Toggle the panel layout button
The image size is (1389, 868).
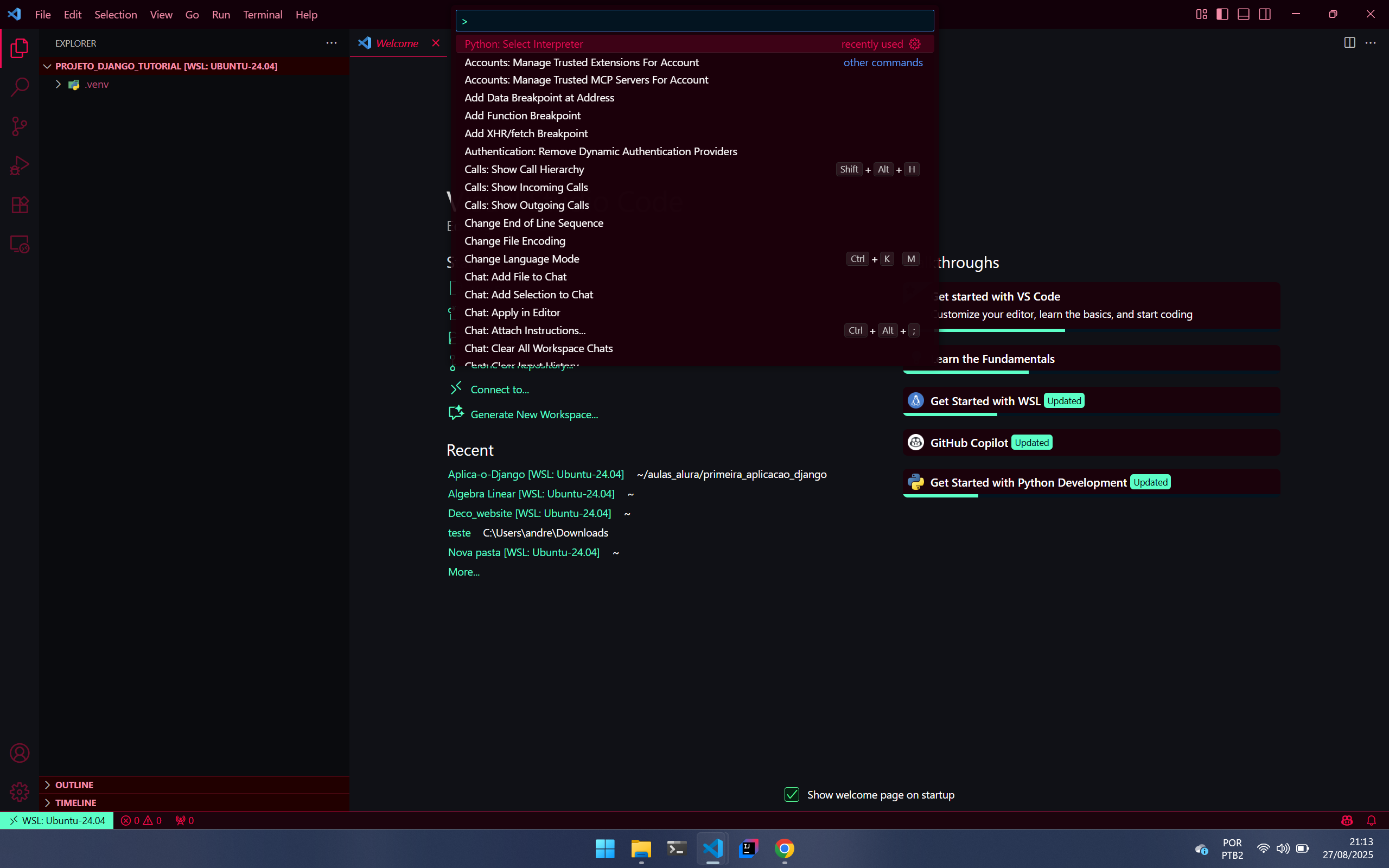pyautogui.click(x=1243, y=14)
